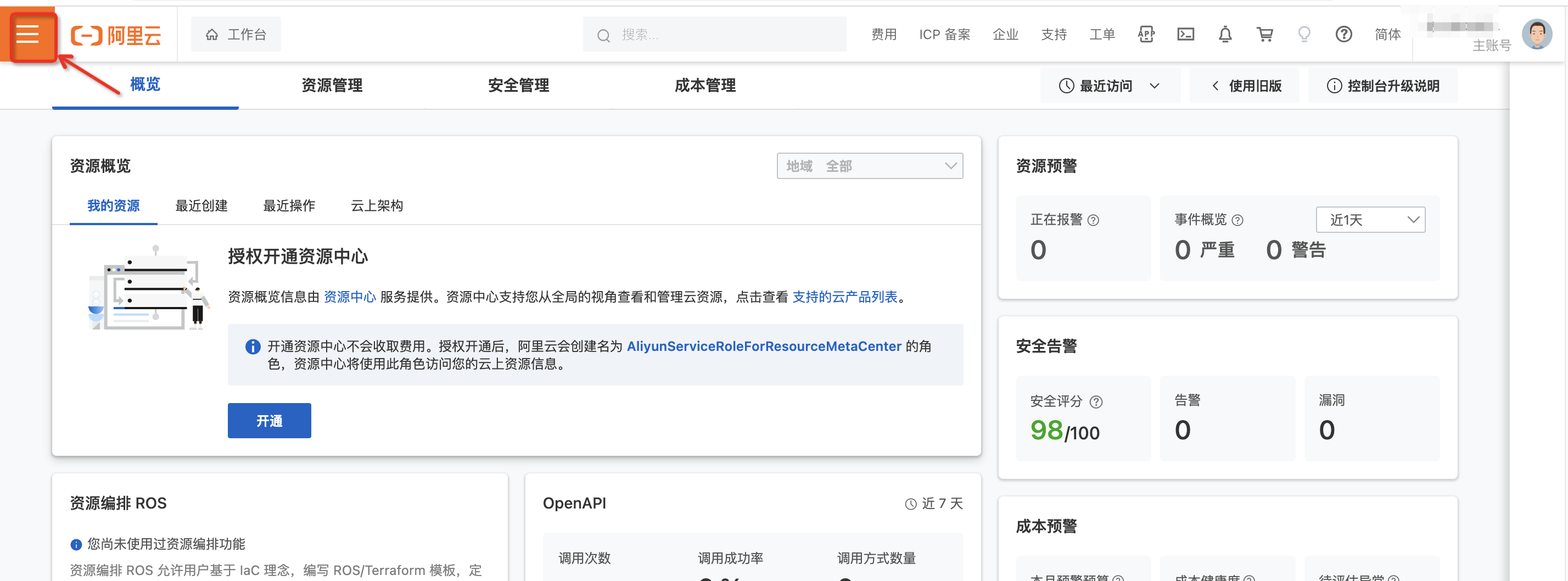Click the 成本预警 heading
Screen dimensions: 1568x581
1046,526
